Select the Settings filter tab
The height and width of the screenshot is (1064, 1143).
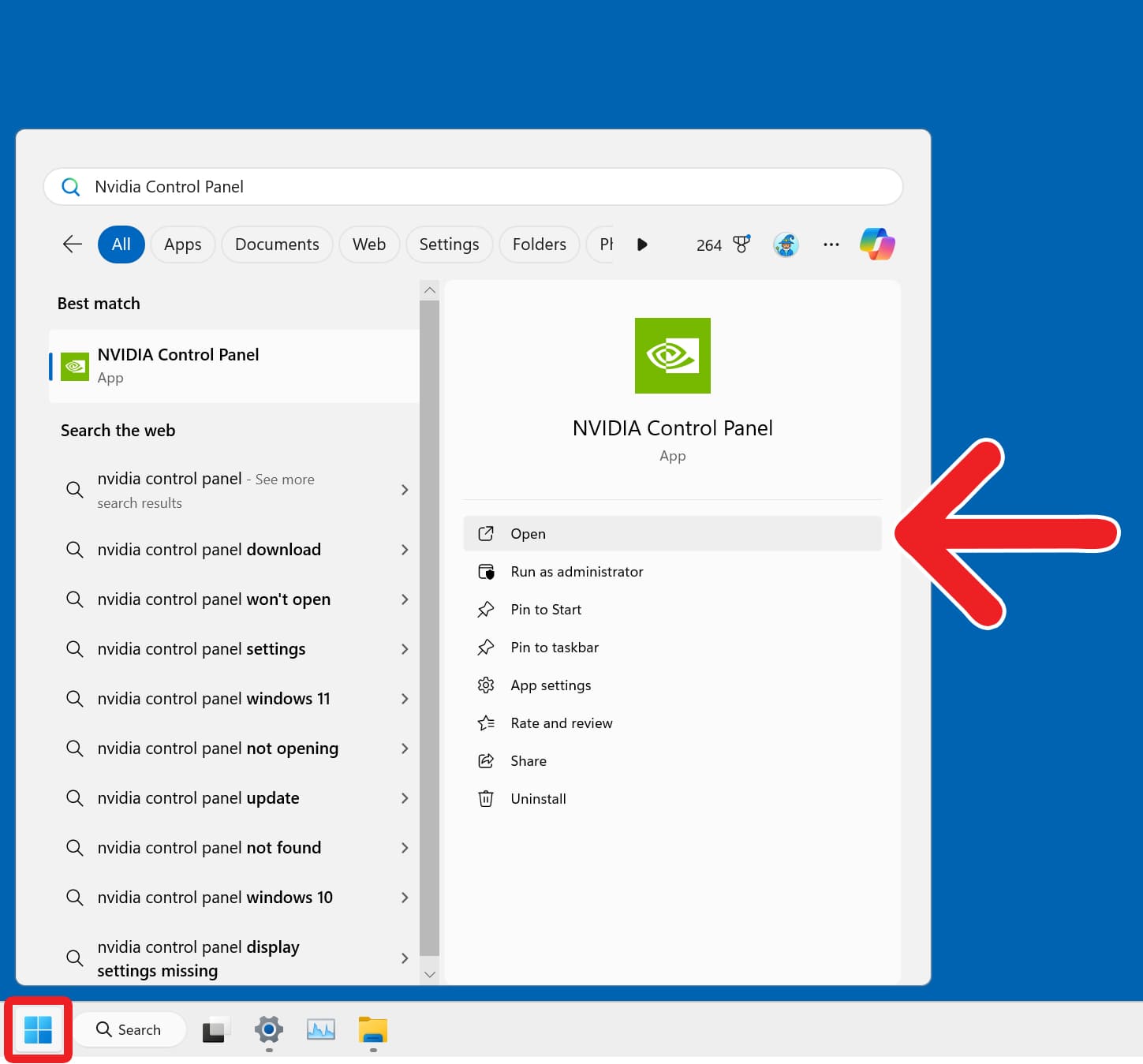pyautogui.click(x=449, y=245)
